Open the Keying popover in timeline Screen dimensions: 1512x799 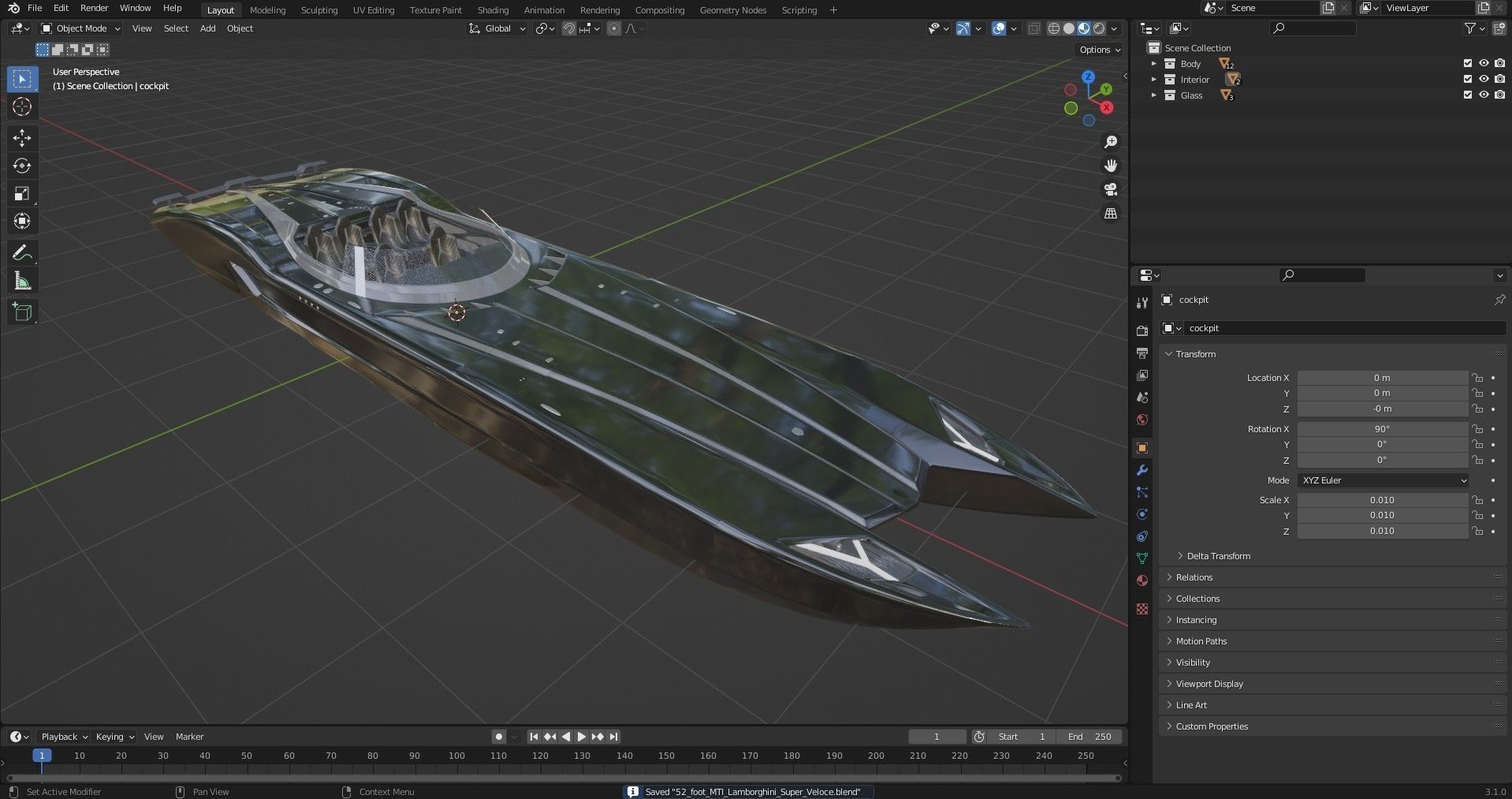(114, 737)
